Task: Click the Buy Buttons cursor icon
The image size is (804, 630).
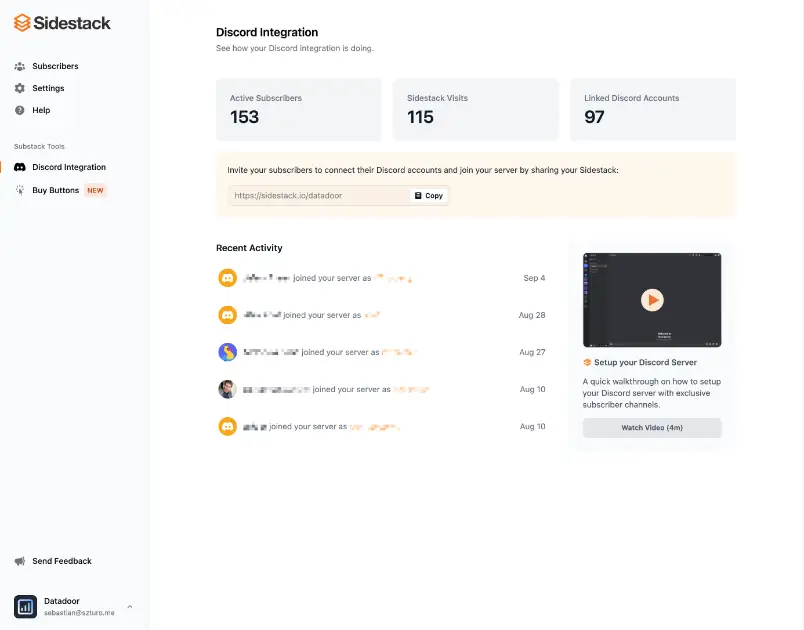Action: pyautogui.click(x=20, y=190)
